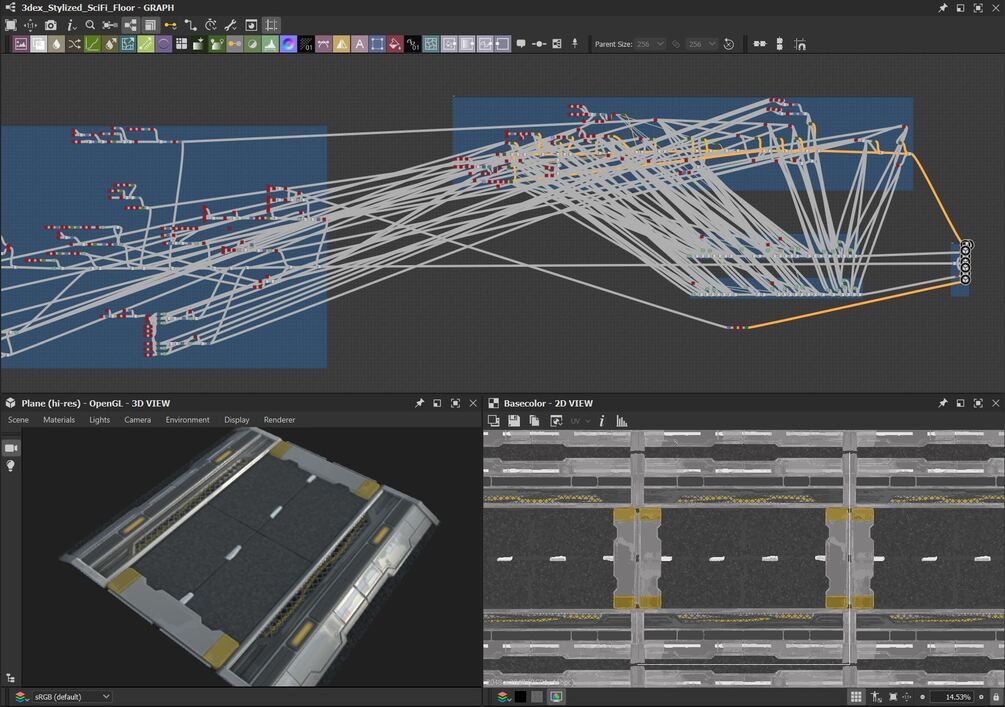Pin the Graph panel
The image size is (1005, 707).
[x=942, y=7]
